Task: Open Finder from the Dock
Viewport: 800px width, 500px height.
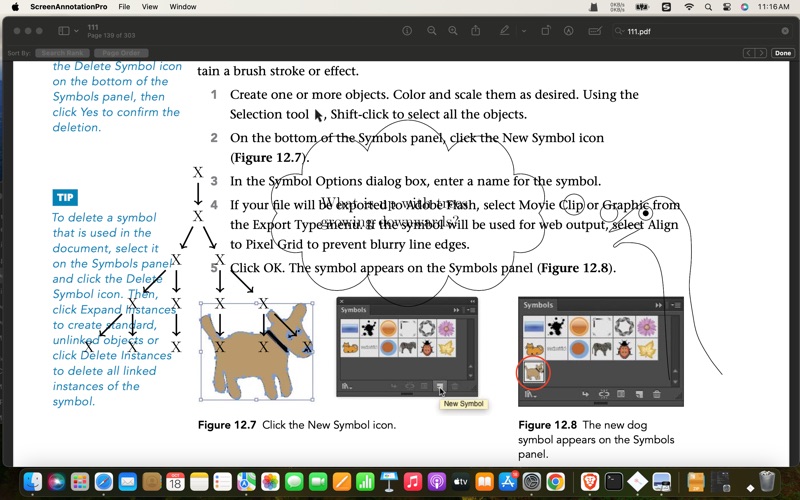Action: coord(33,481)
